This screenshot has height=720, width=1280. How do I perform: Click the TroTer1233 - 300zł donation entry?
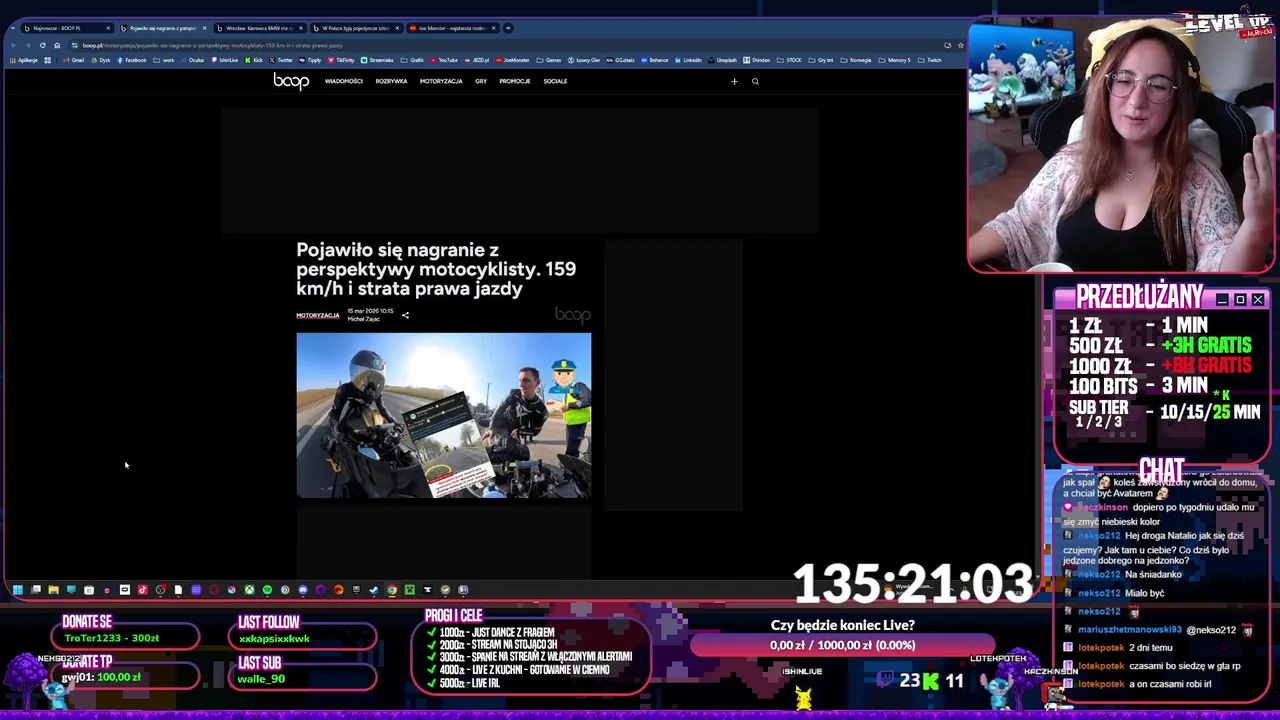coord(111,638)
